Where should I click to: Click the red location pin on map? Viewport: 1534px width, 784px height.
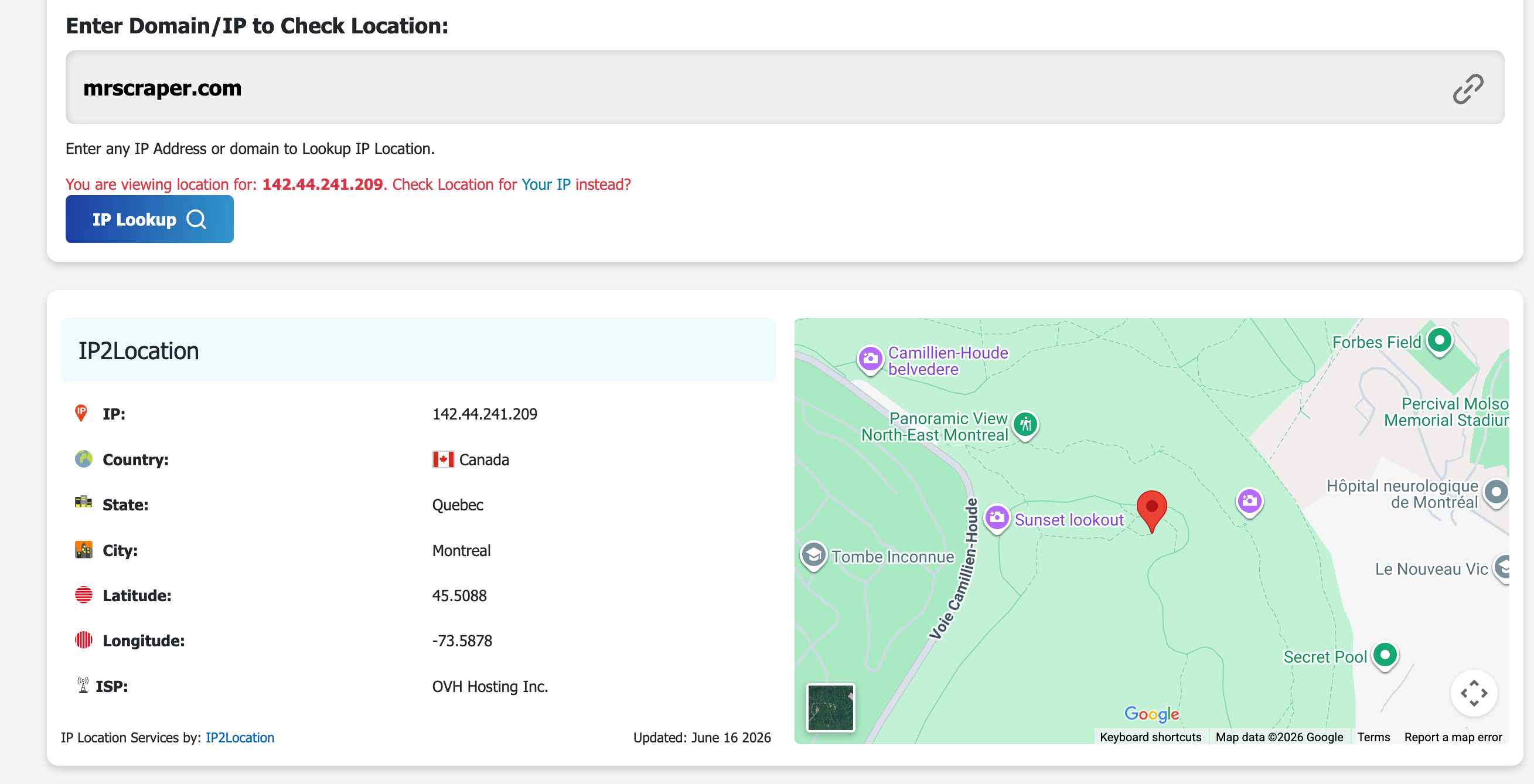click(1152, 512)
